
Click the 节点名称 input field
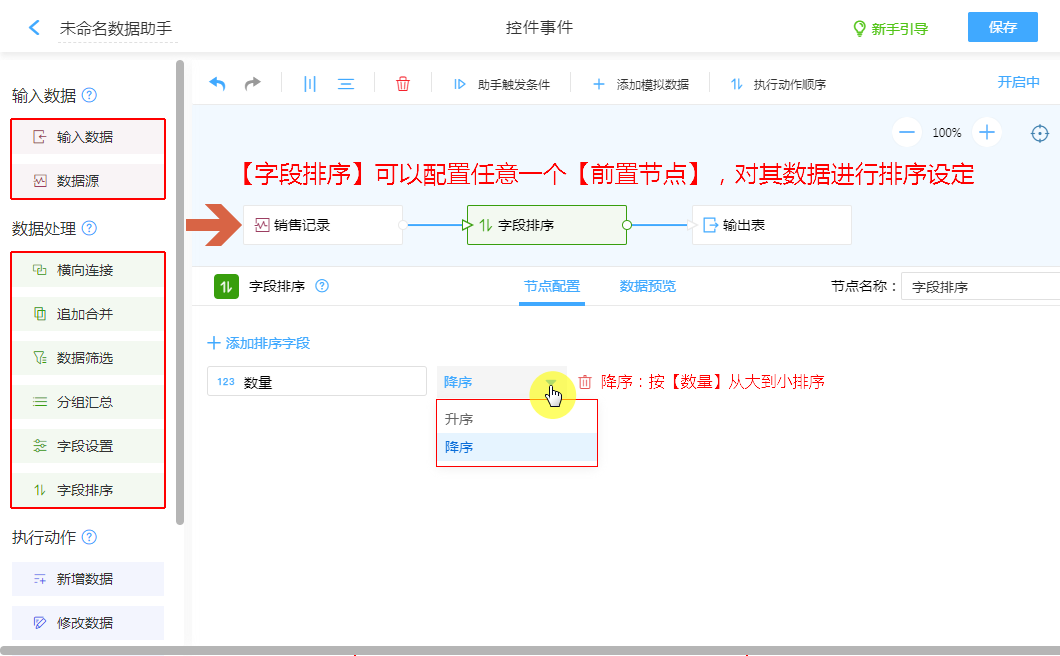pos(980,287)
